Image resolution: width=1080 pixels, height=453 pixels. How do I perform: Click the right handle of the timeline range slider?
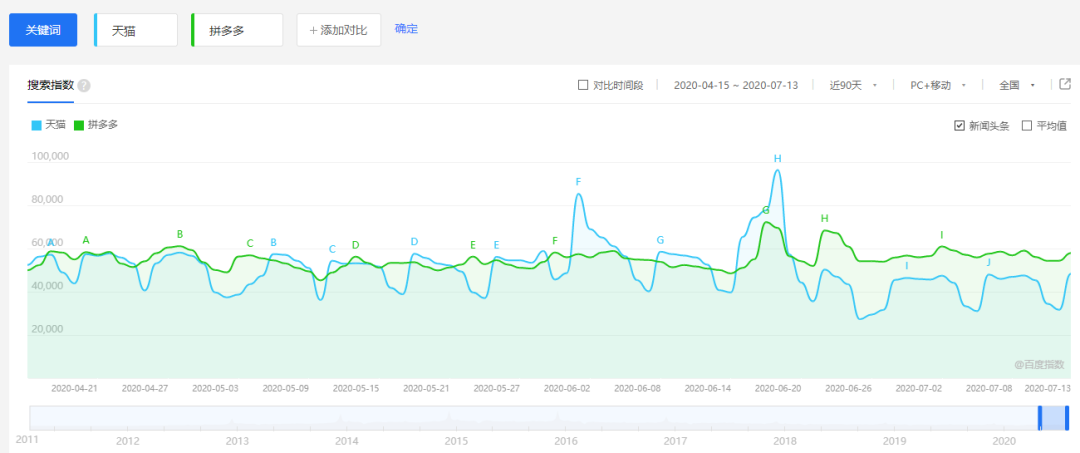click(x=1066, y=419)
